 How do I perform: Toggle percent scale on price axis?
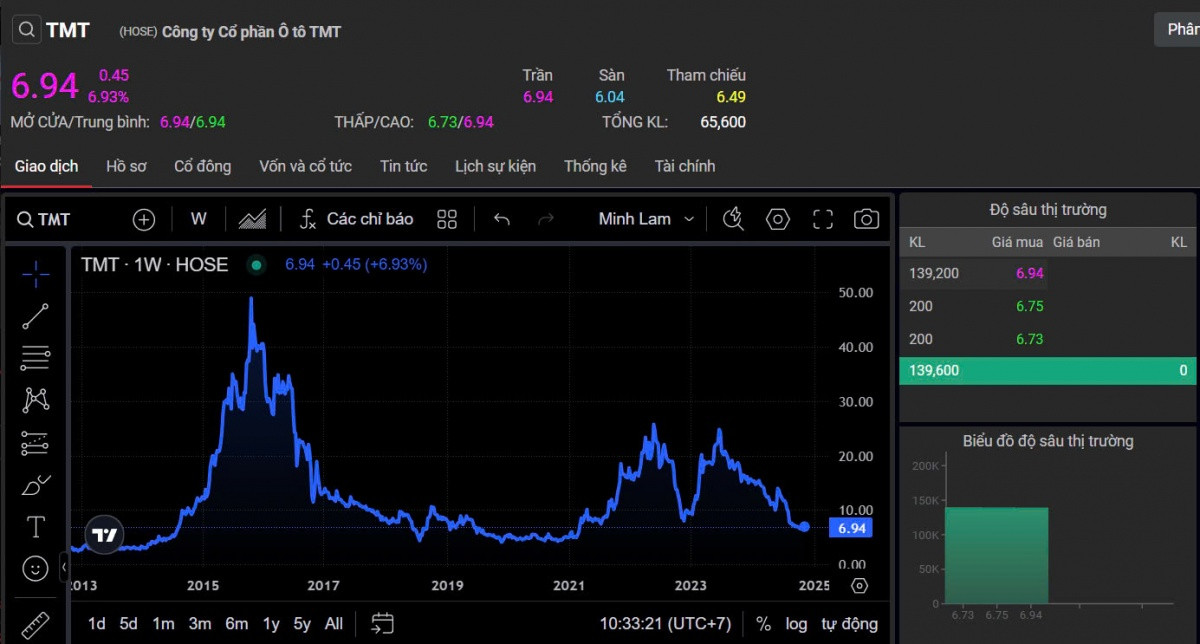pos(763,624)
